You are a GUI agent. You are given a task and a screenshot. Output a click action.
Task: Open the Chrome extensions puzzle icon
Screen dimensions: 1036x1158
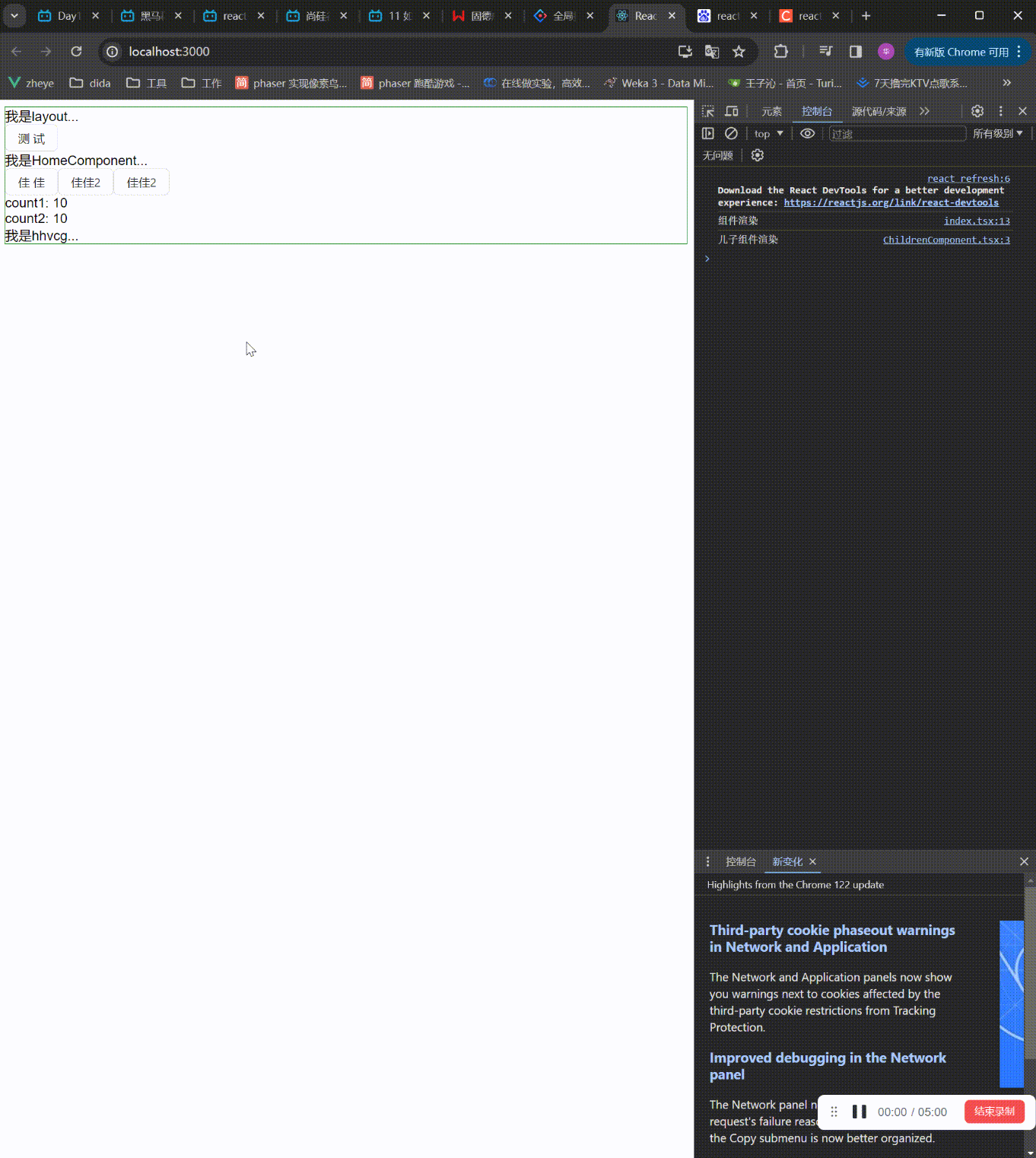pyautogui.click(x=780, y=52)
